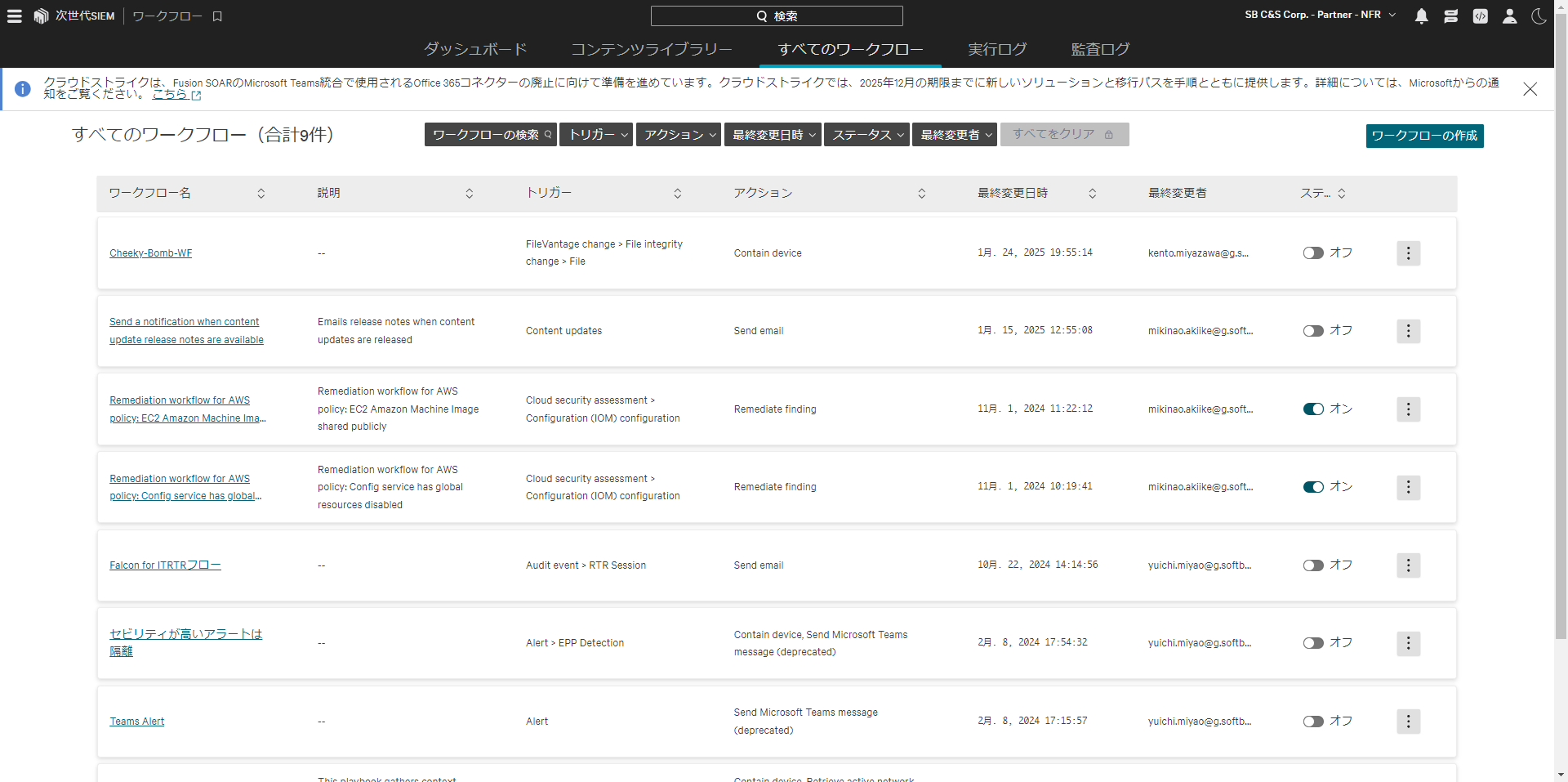
Task: Click ワークフローの作成 button
Action: (x=1424, y=136)
